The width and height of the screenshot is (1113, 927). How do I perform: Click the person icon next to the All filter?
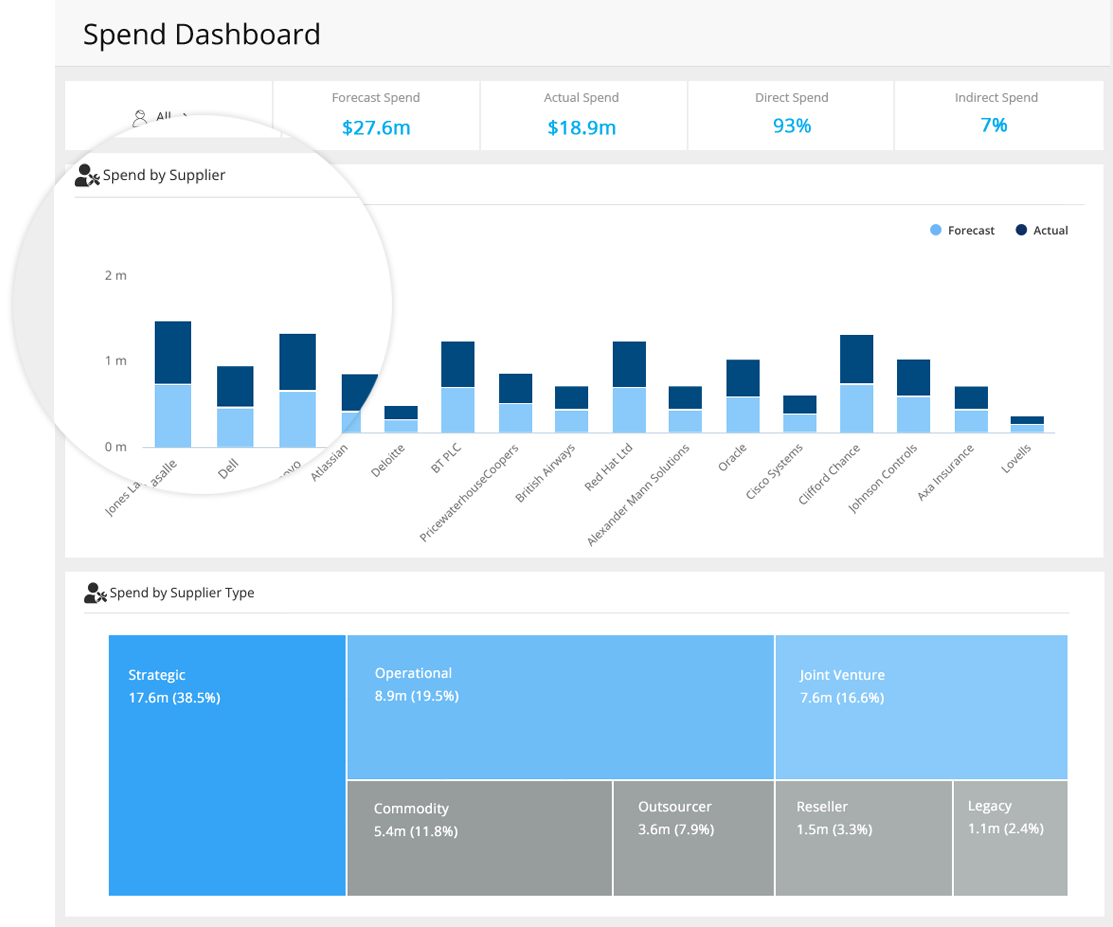[x=139, y=114]
